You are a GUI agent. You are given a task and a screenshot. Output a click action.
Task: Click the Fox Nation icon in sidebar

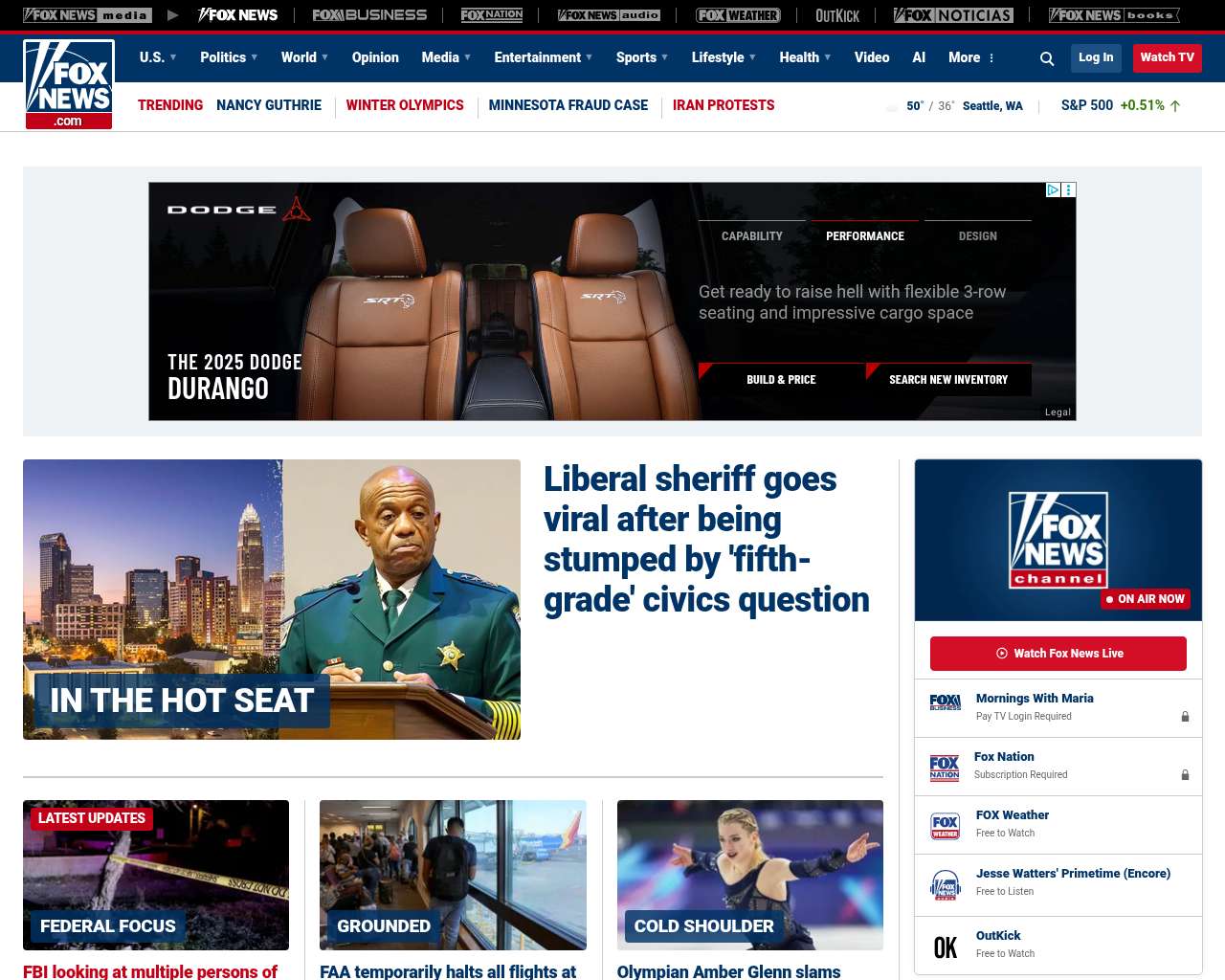point(945,768)
